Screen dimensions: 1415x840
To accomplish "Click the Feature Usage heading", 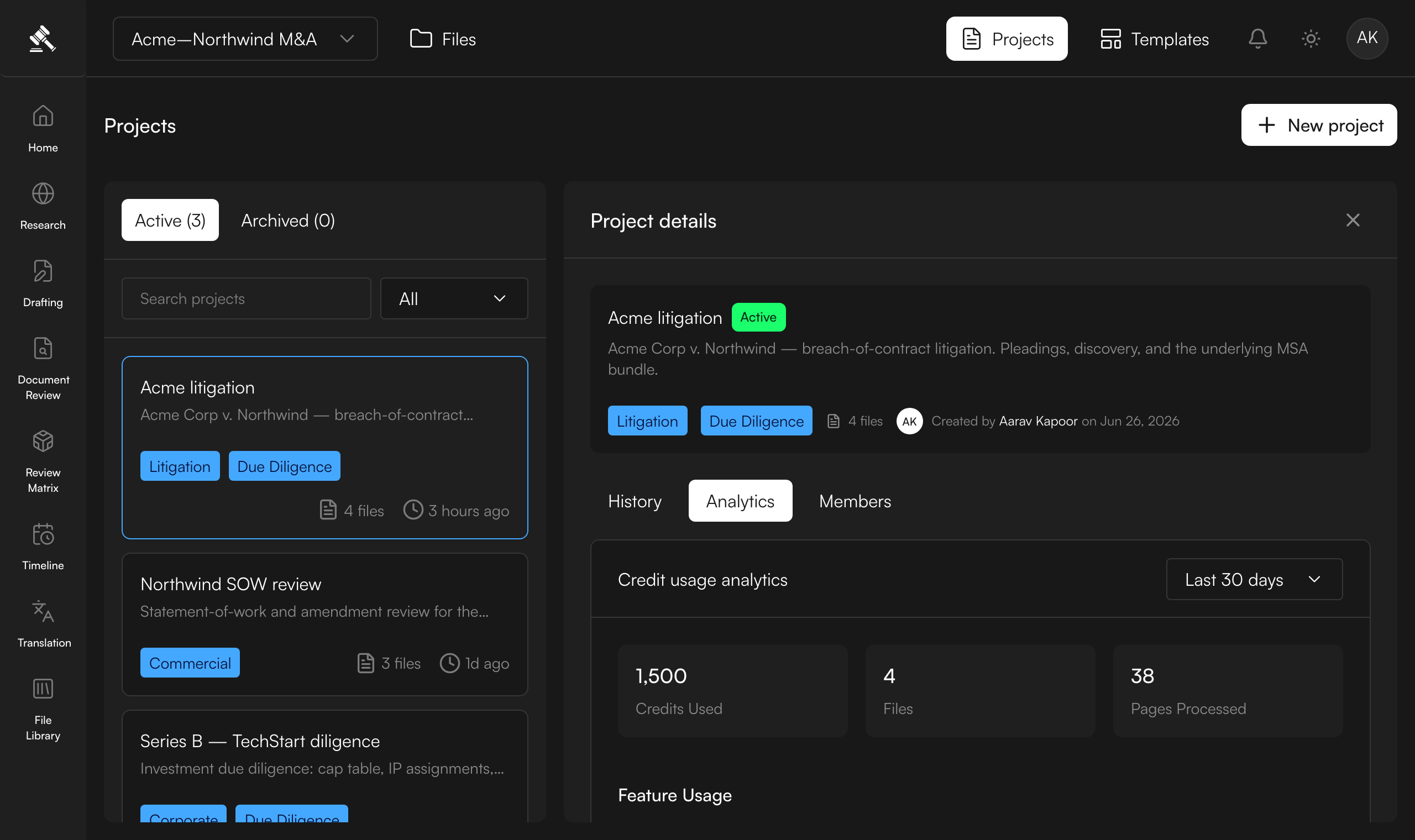I will tap(675, 795).
